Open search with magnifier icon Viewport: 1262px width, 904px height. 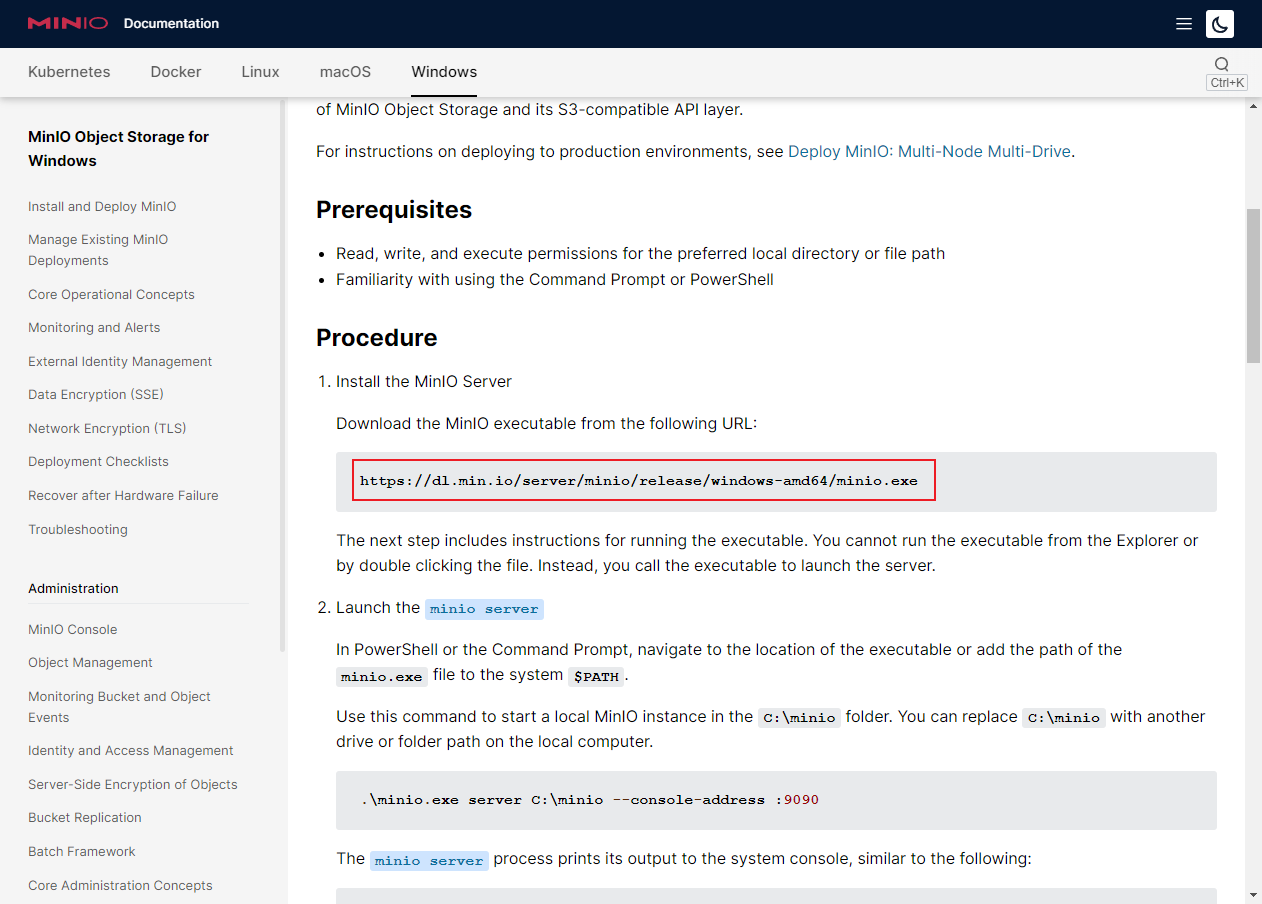[x=1221, y=64]
